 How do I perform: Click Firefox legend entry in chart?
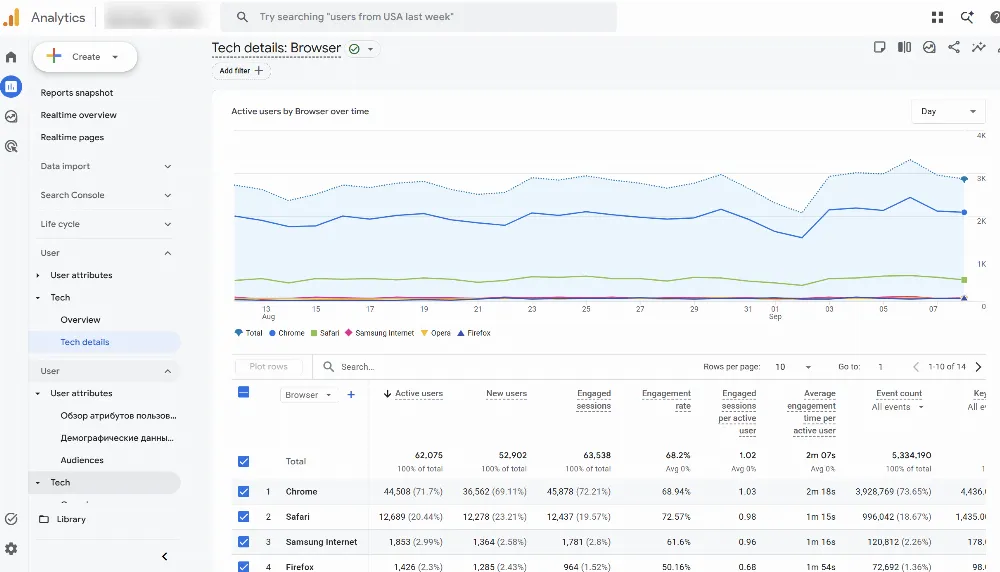(x=474, y=333)
